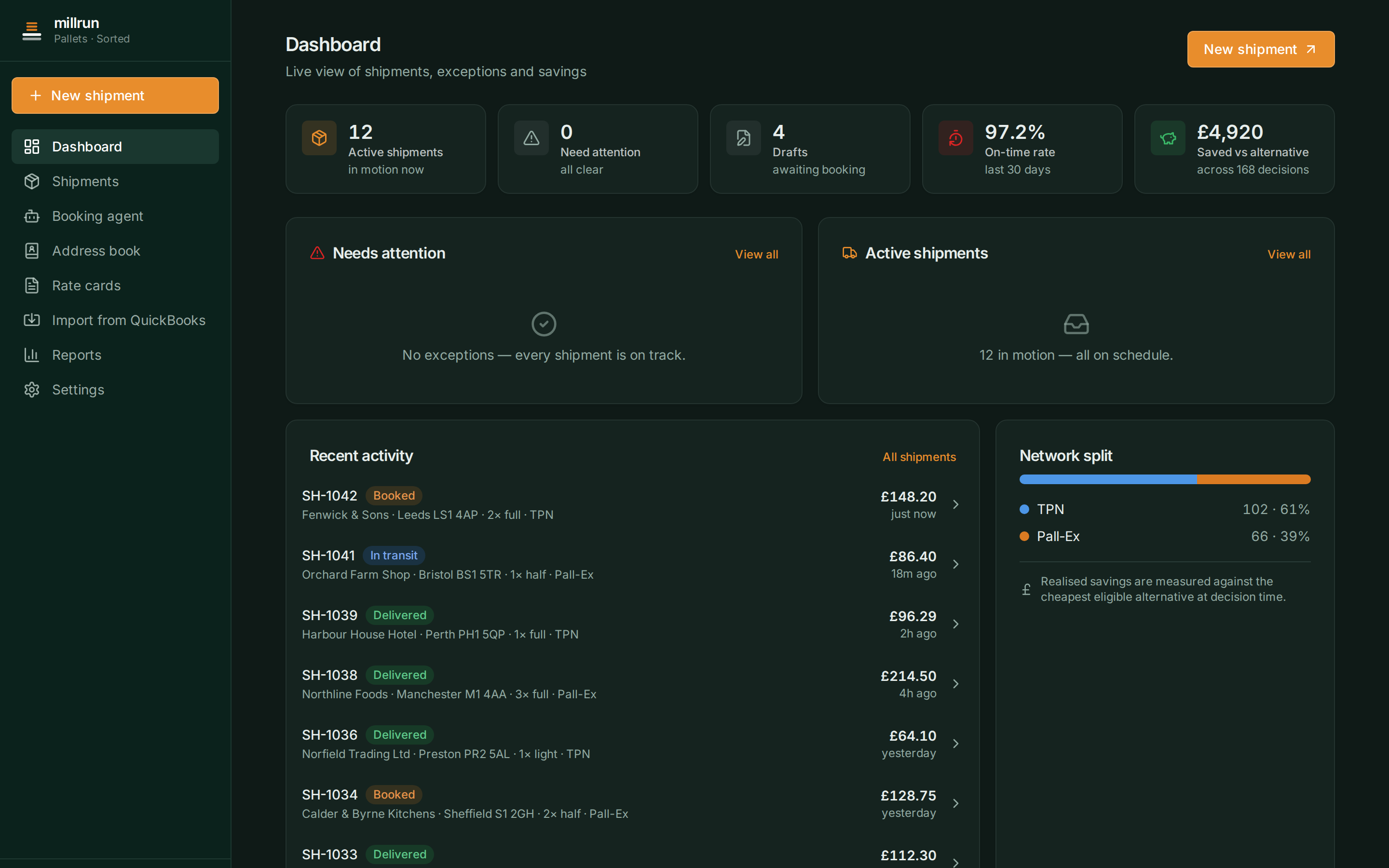The width and height of the screenshot is (1389, 868).
Task: Click the orange Pall-Ex segment of Network split bar
Action: click(x=1254, y=479)
